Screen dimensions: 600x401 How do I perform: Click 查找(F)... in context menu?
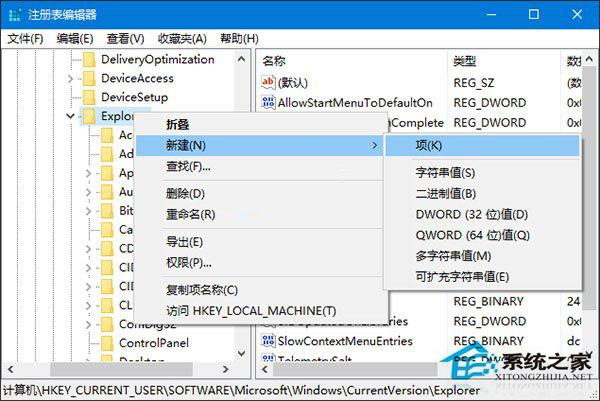coord(259,166)
